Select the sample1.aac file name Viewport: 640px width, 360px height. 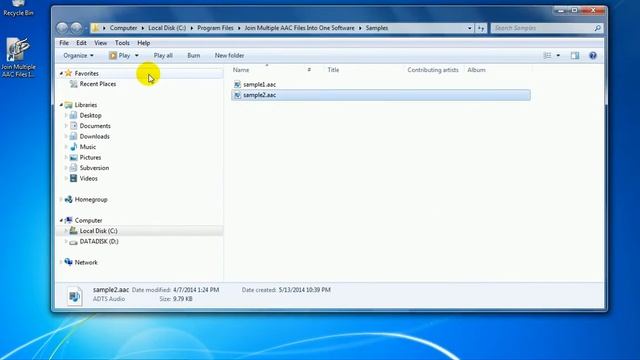pos(260,84)
